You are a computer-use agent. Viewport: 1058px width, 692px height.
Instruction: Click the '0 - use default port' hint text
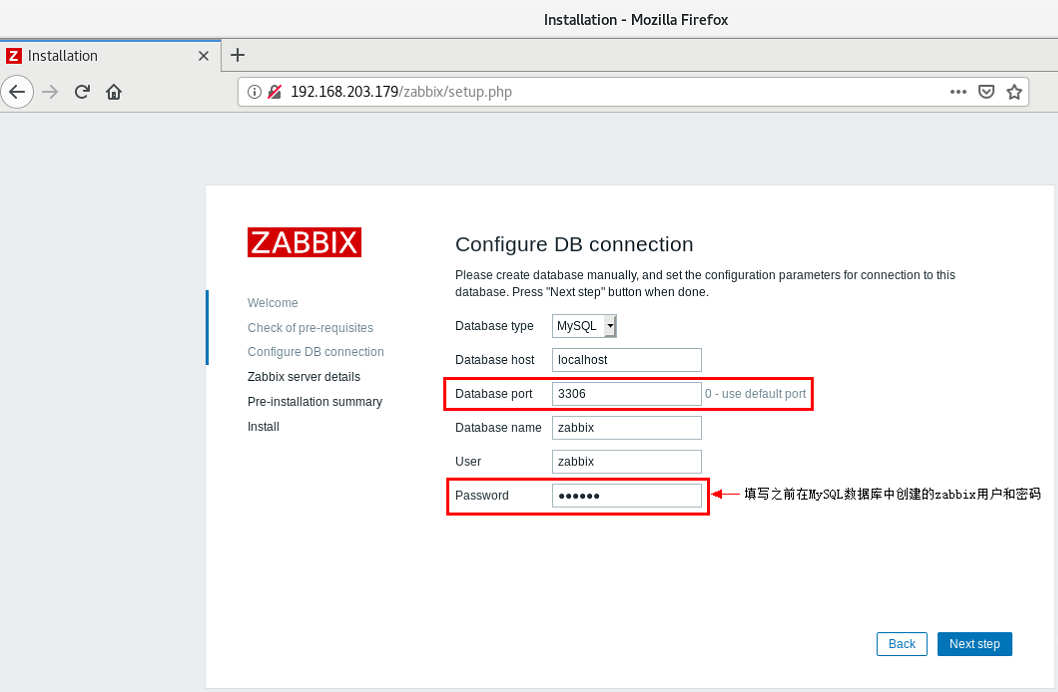tap(756, 394)
